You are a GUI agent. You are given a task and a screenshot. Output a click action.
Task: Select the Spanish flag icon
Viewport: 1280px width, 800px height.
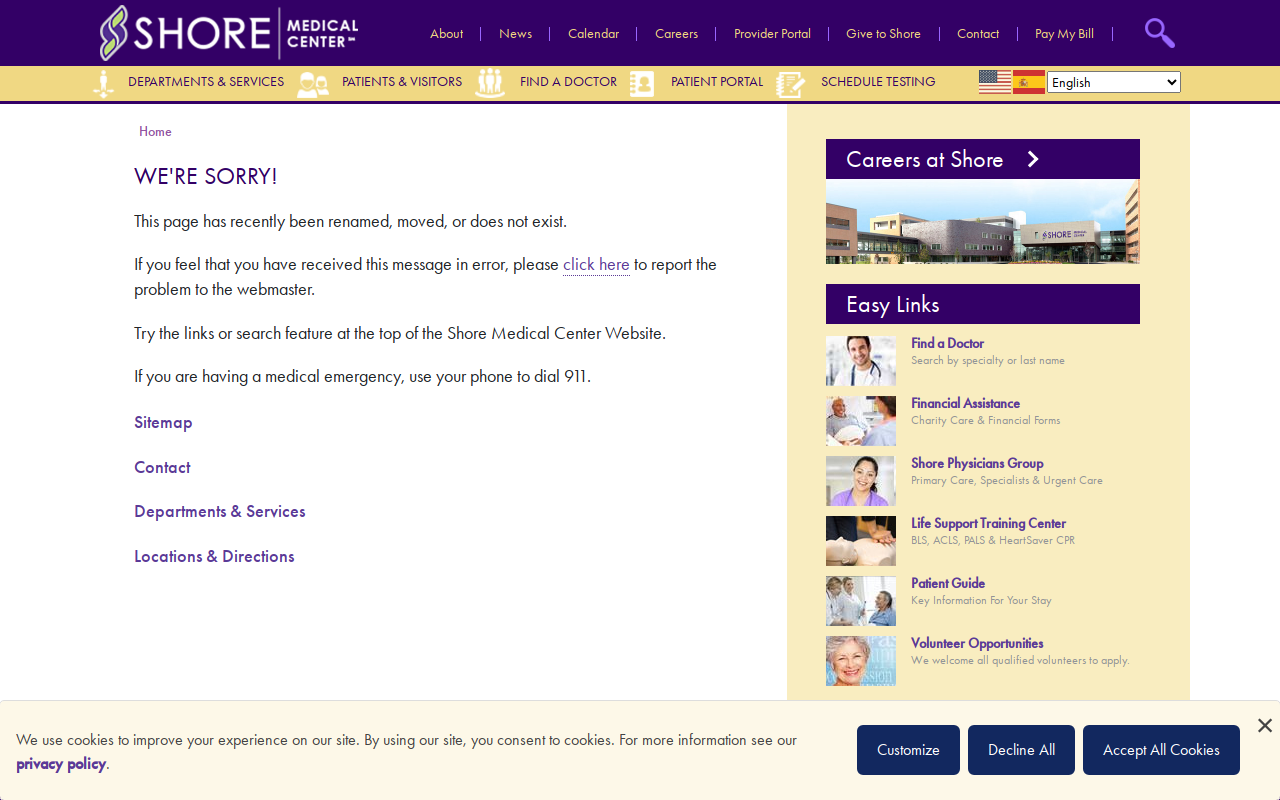point(1029,82)
